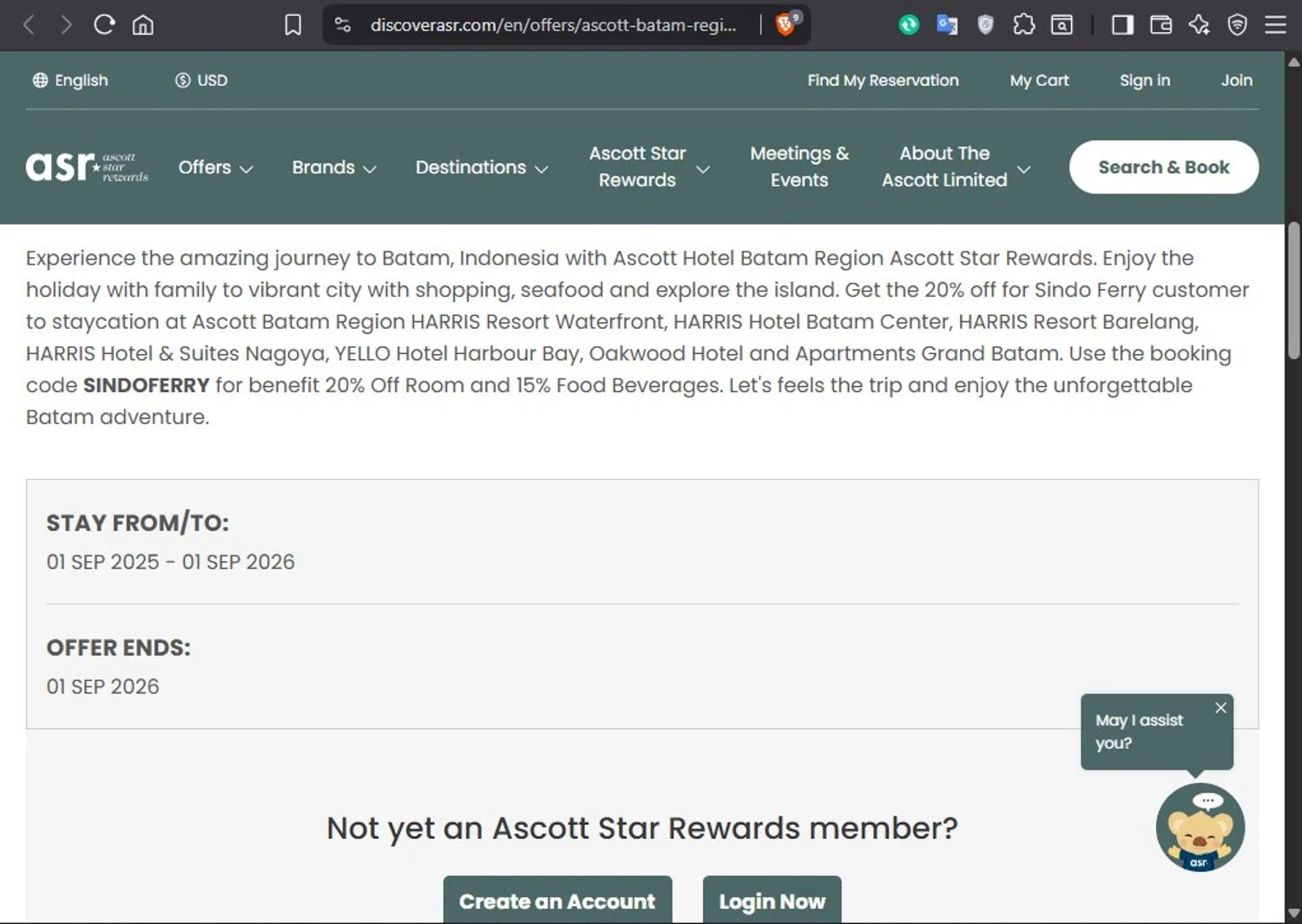Open My Cart

(x=1039, y=80)
